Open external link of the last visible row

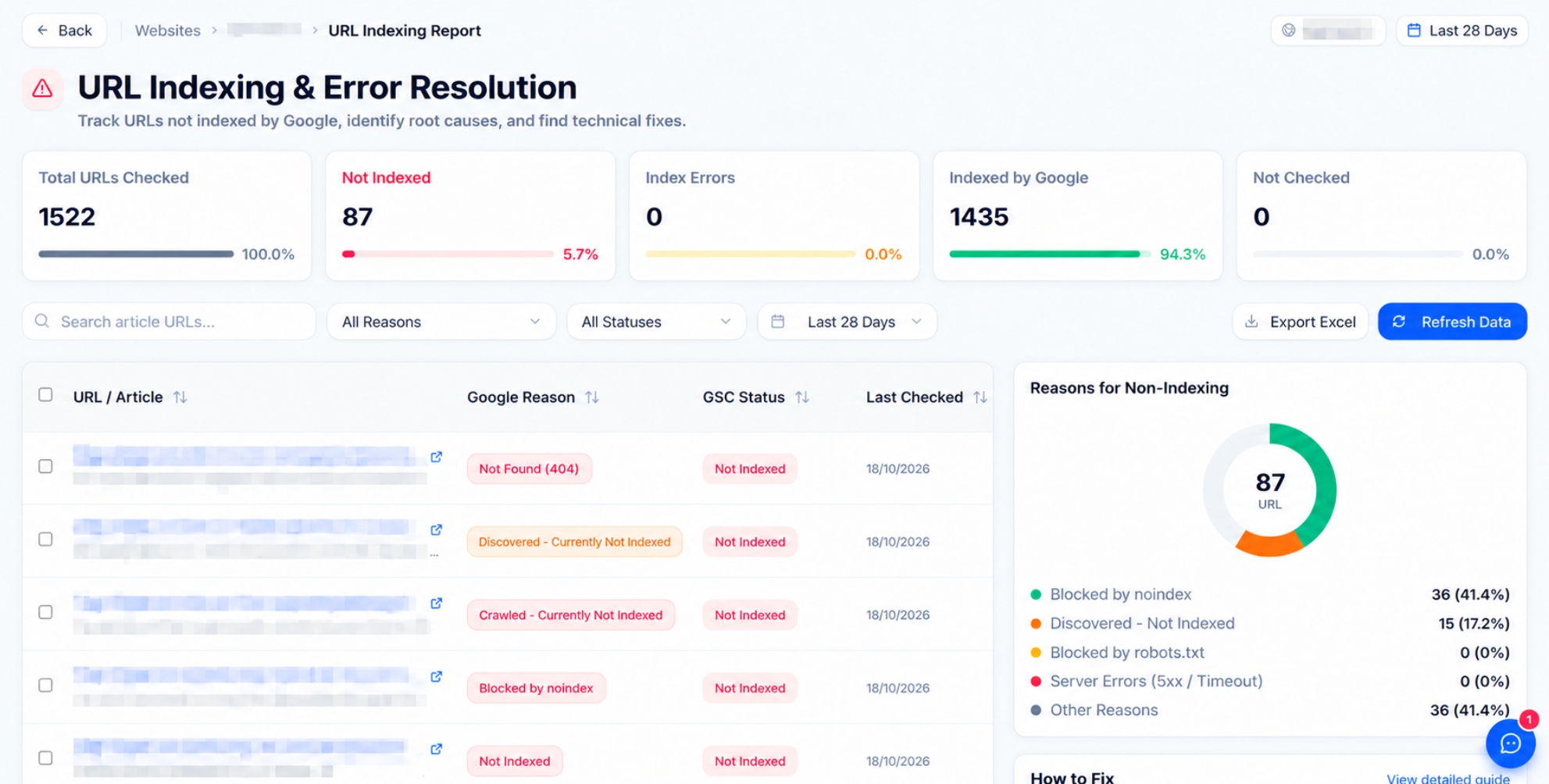tap(437, 749)
